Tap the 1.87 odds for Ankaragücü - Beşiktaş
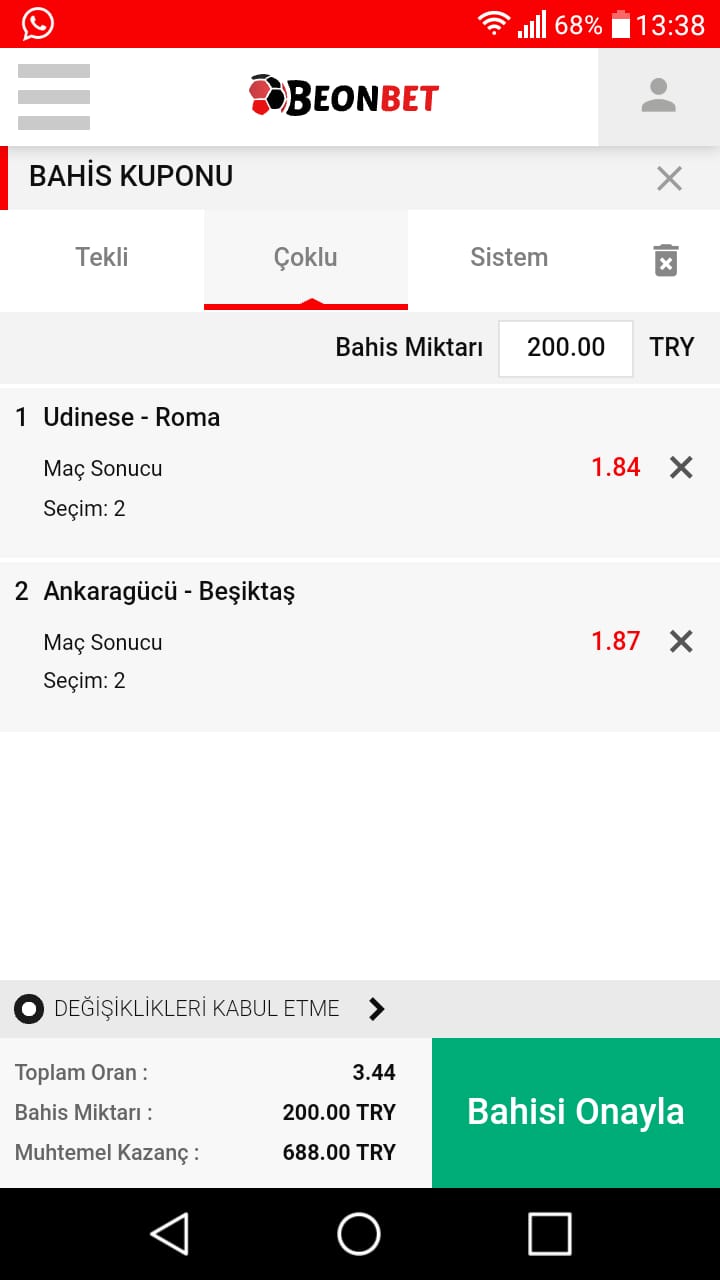Viewport: 720px width, 1280px height. (615, 641)
